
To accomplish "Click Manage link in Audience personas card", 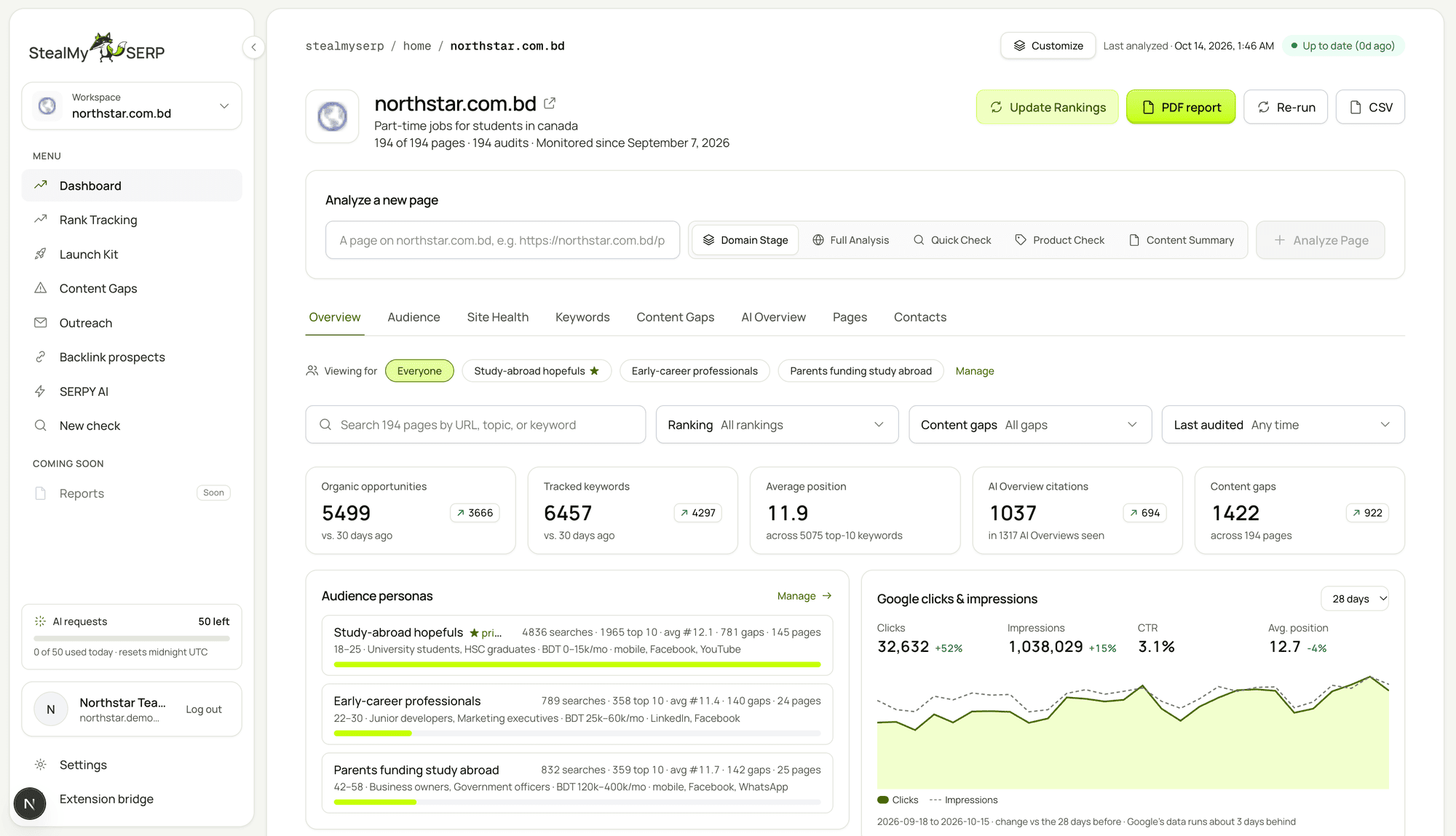I will click(x=804, y=596).
